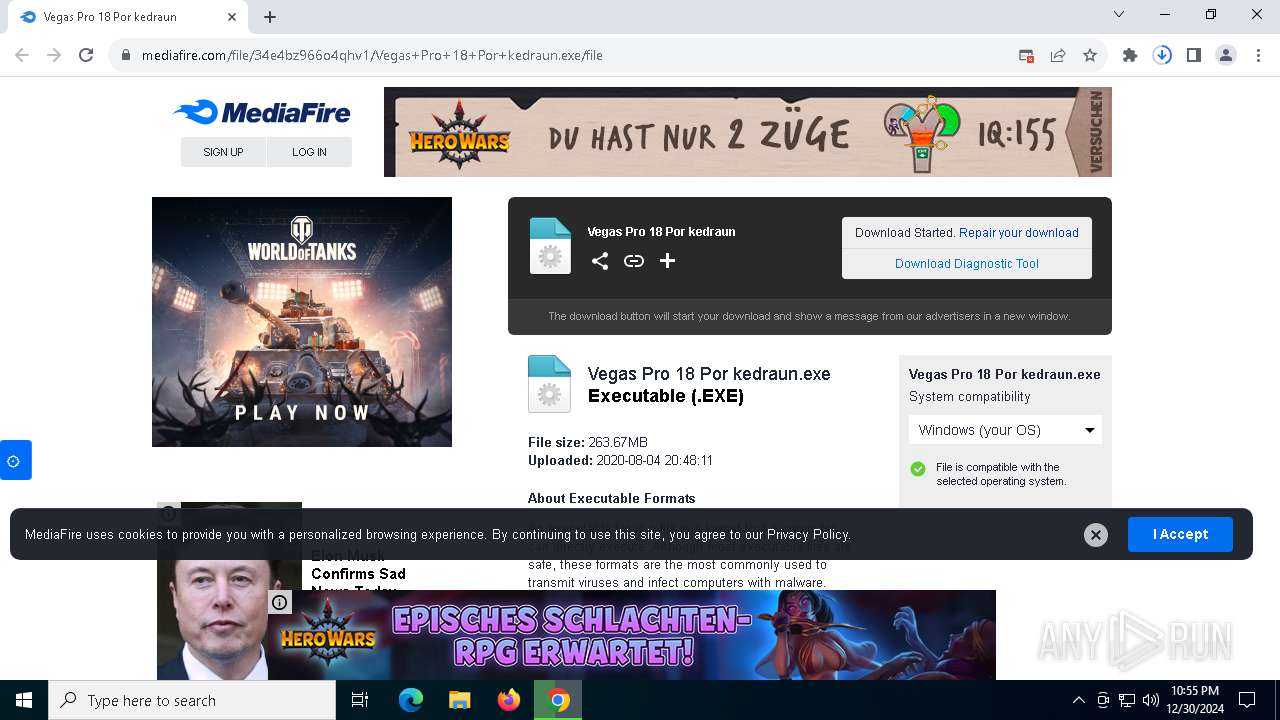View site info with the padlock icon
The image size is (1280, 720).
coord(126,55)
